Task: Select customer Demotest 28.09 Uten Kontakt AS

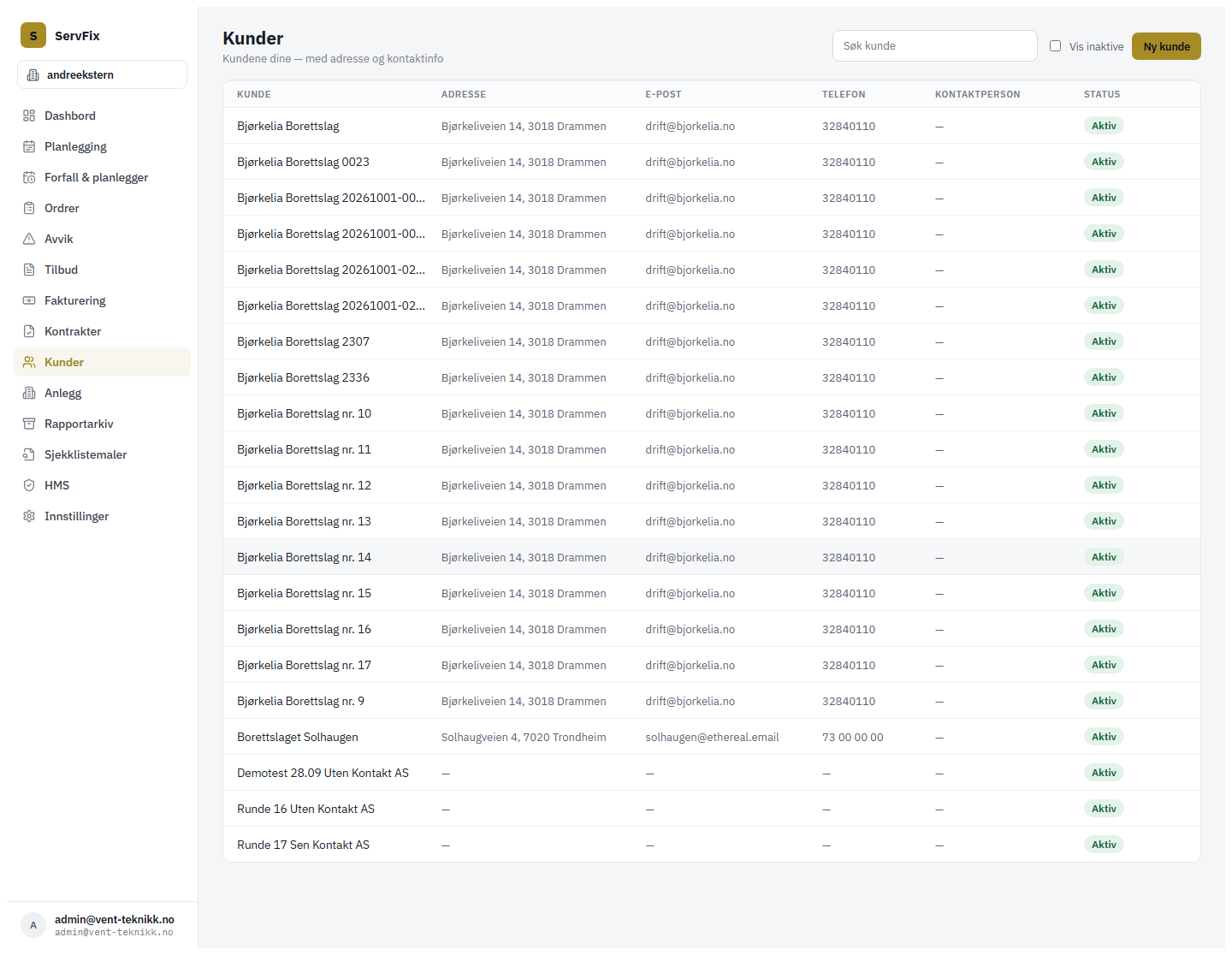Action: (711, 773)
